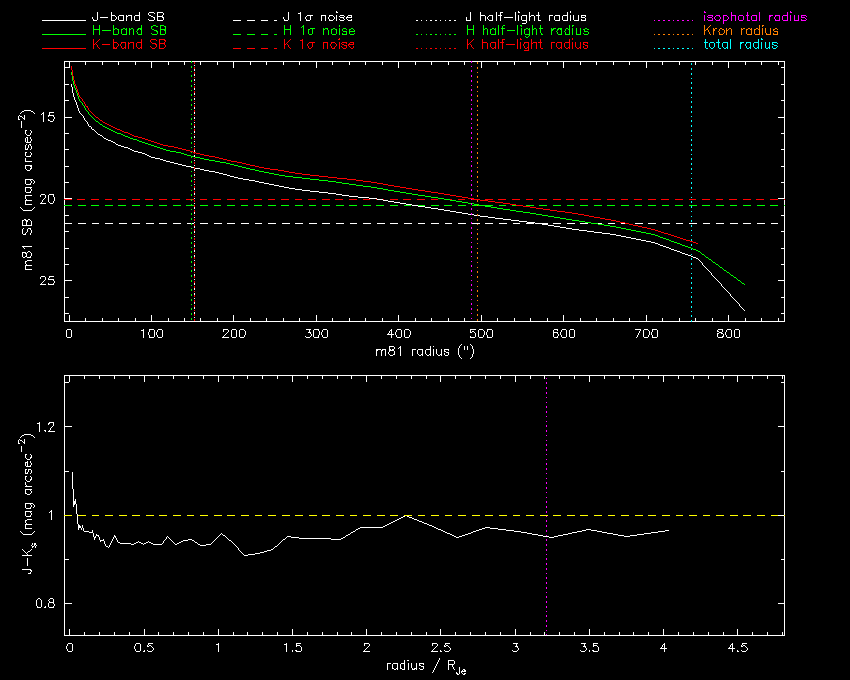Select the H half-light radius legend entry
850x680 pixels.
click(x=527, y=31)
